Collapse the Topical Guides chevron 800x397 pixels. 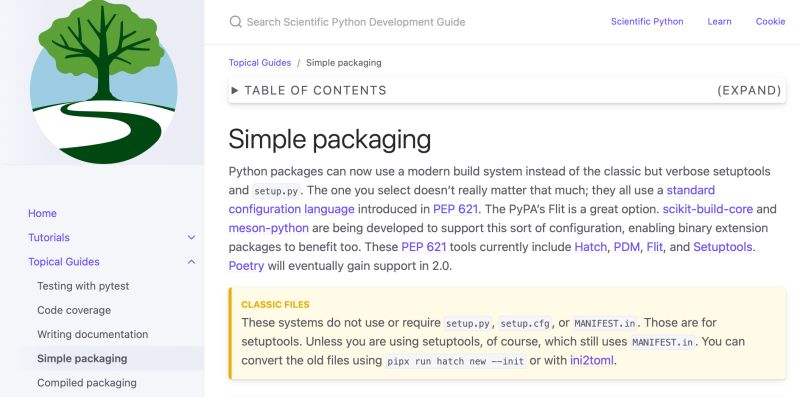191,262
